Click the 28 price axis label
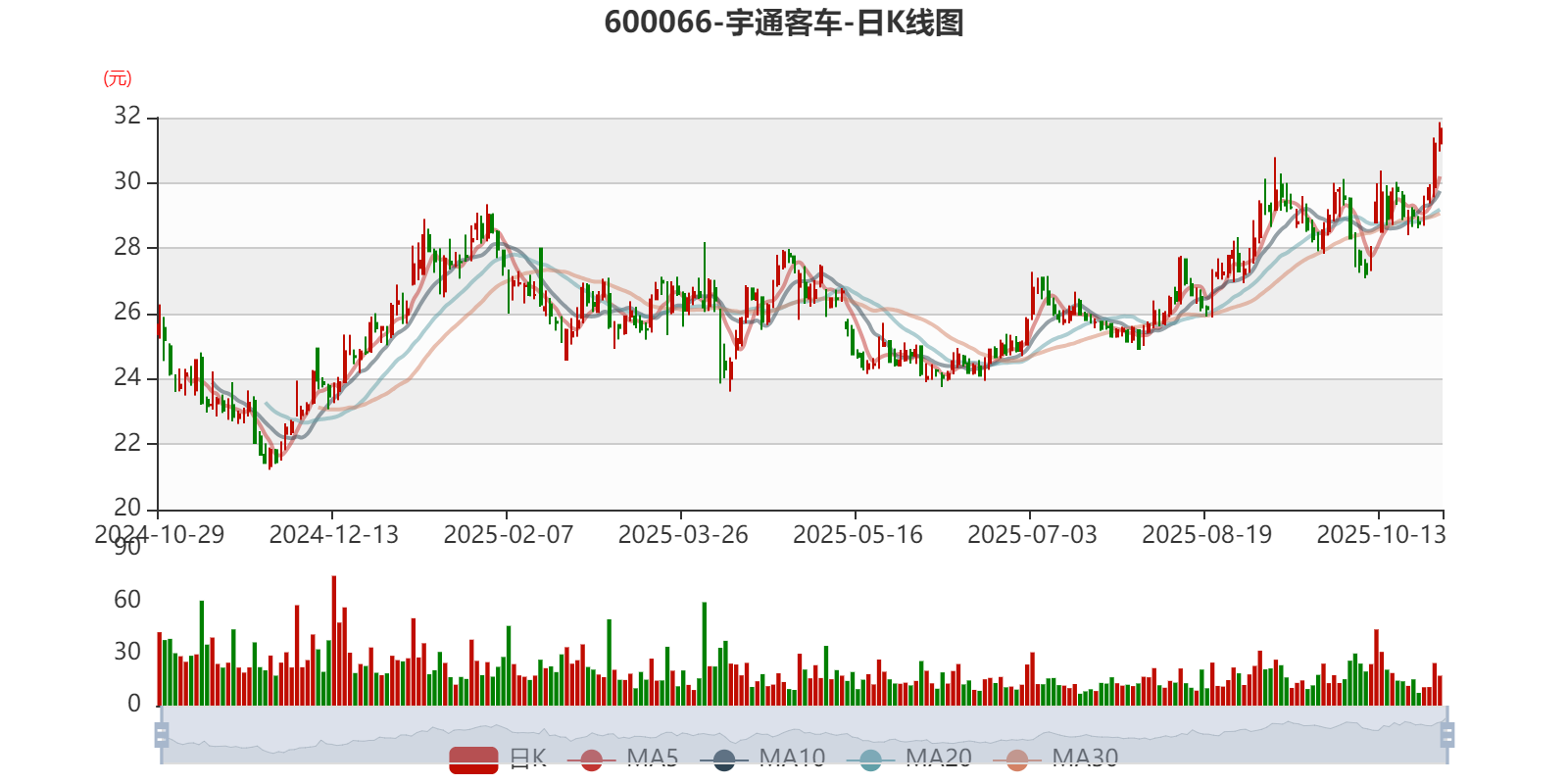Screen dimensions: 1568x784 tap(127, 247)
